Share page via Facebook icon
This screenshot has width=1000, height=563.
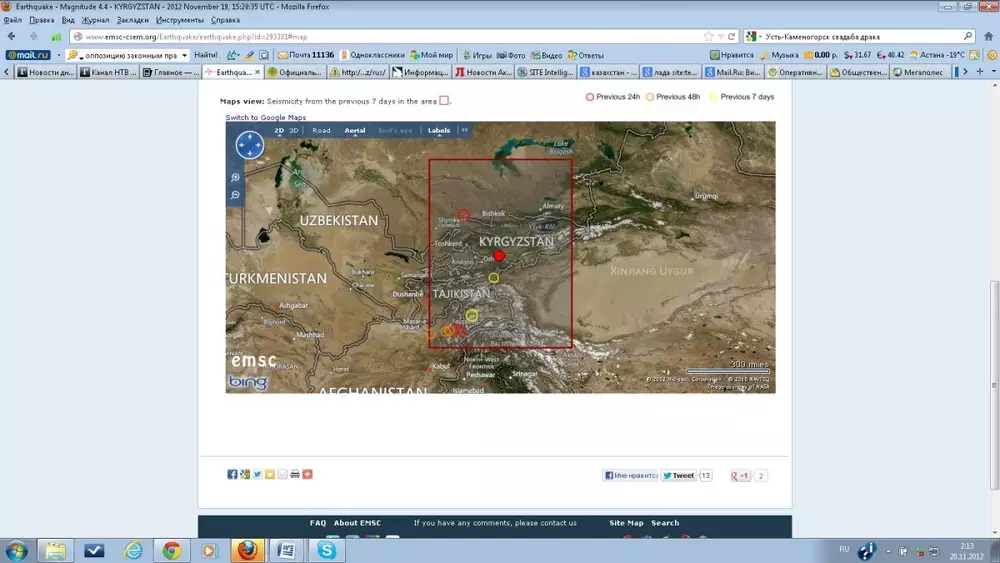click(x=232, y=474)
